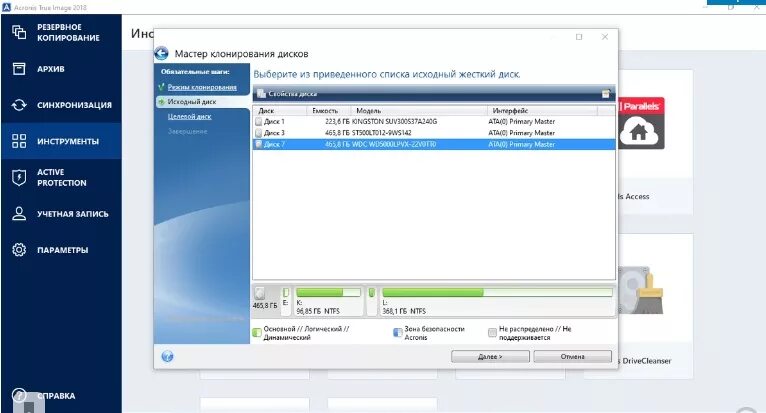Click the 96,85 ГБ NTFS label
766x413 pixels.
coord(318,311)
